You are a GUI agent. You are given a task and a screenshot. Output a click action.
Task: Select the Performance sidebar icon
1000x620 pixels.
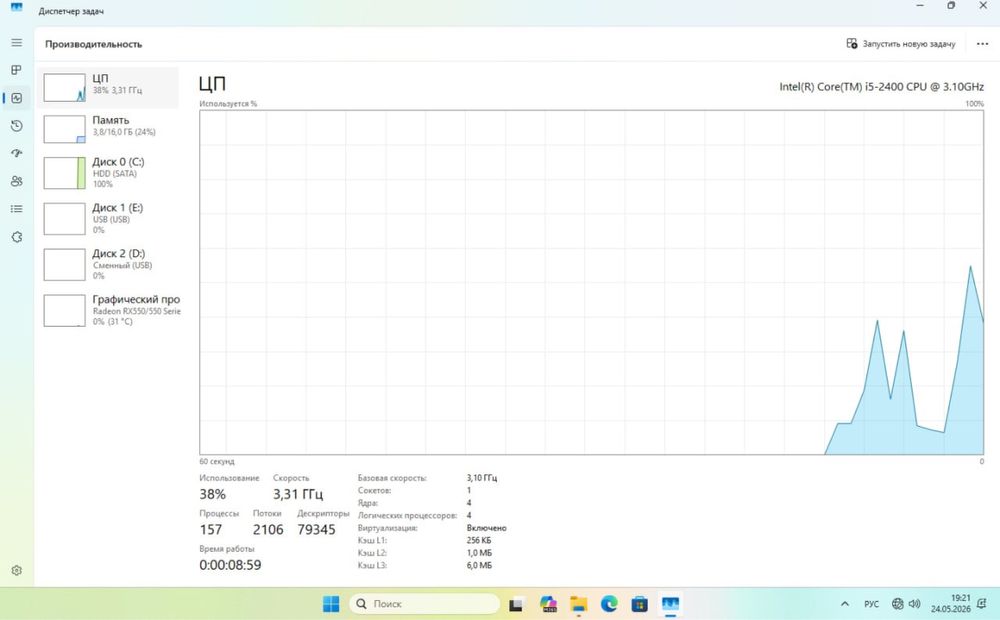click(x=17, y=98)
